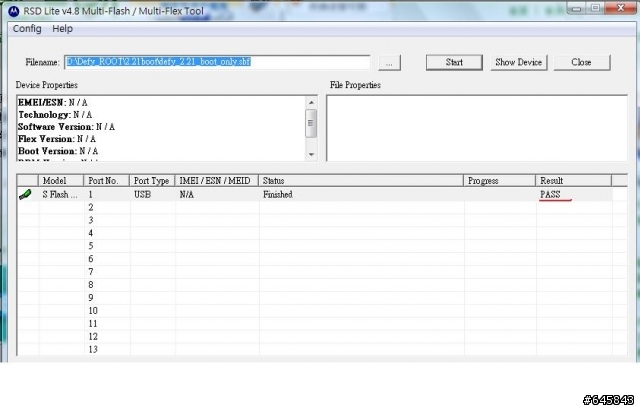Click the Result column header
The width and height of the screenshot is (640, 408).
pos(574,180)
